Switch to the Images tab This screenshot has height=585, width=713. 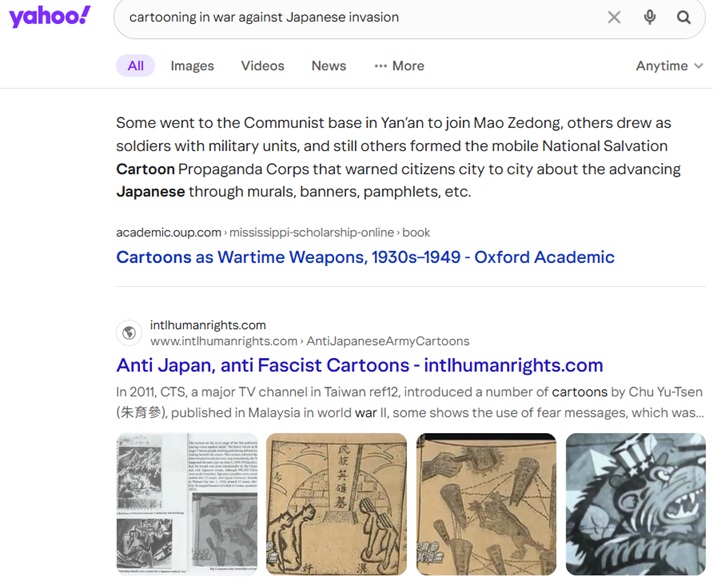[x=192, y=66]
